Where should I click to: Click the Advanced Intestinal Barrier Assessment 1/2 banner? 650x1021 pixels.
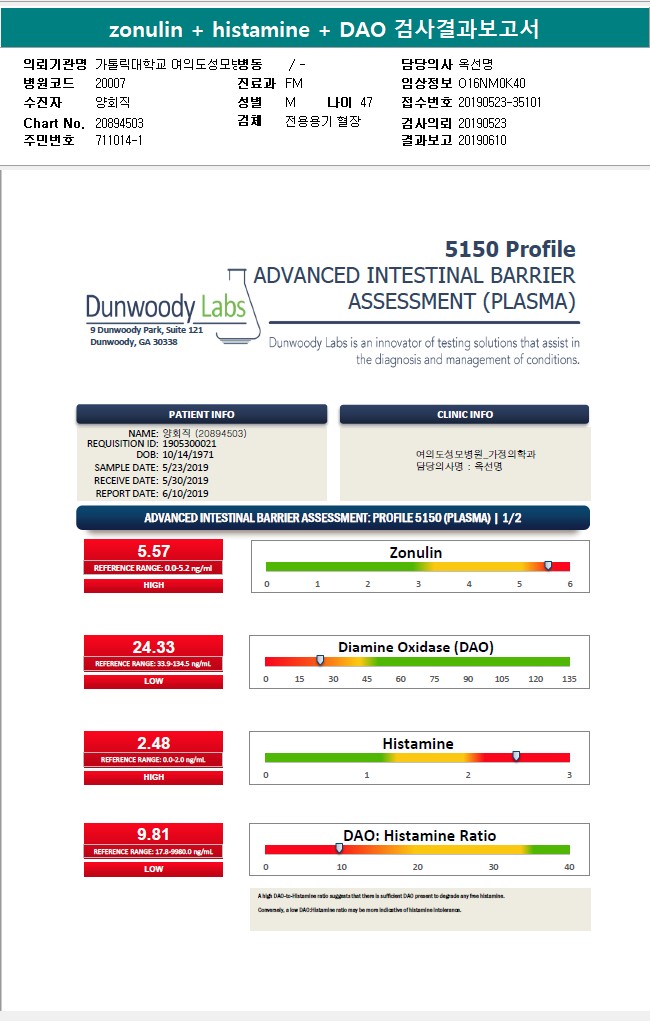click(x=333, y=518)
